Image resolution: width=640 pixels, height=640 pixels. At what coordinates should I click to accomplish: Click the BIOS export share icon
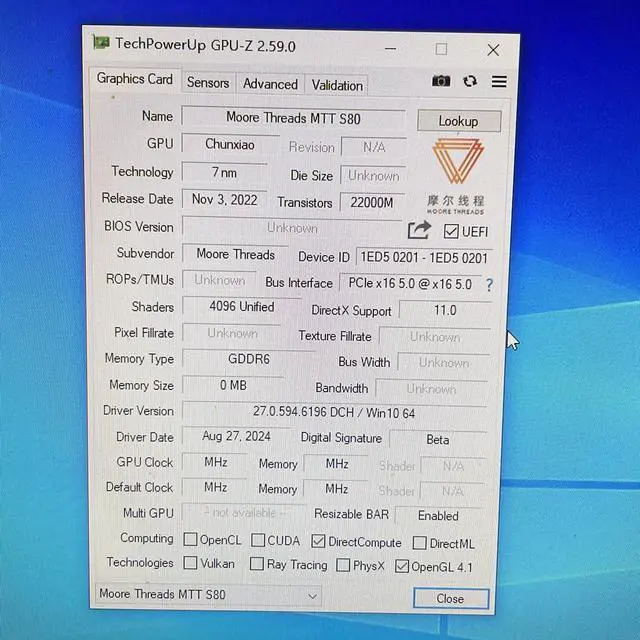[x=419, y=230]
